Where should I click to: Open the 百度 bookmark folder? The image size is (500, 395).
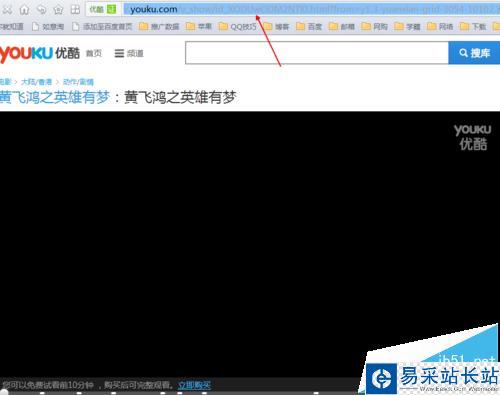309,26
